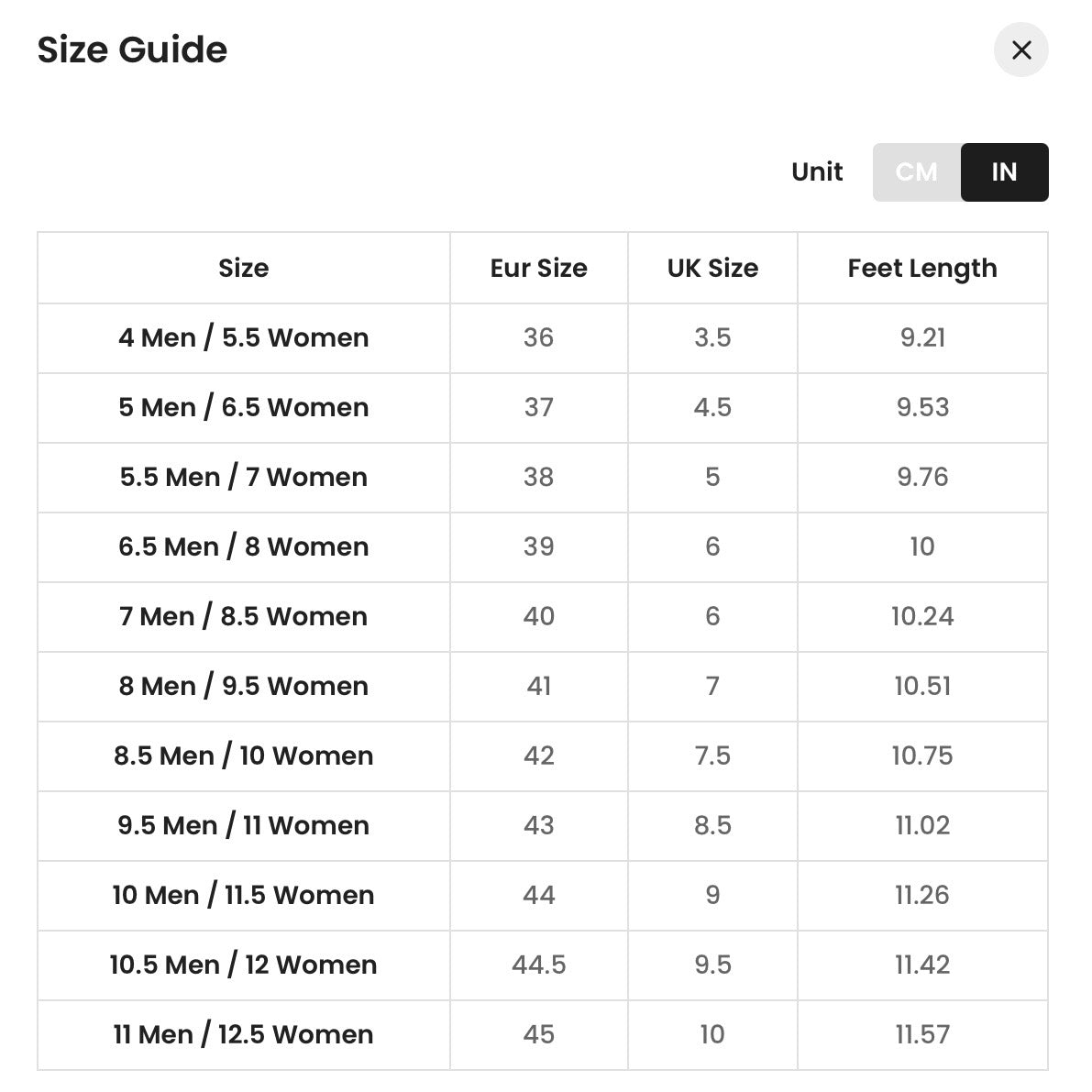Select the 5 Men / 6.5 Women row
The height and width of the screenshot is (1092, 1092).
click(543, 407)
